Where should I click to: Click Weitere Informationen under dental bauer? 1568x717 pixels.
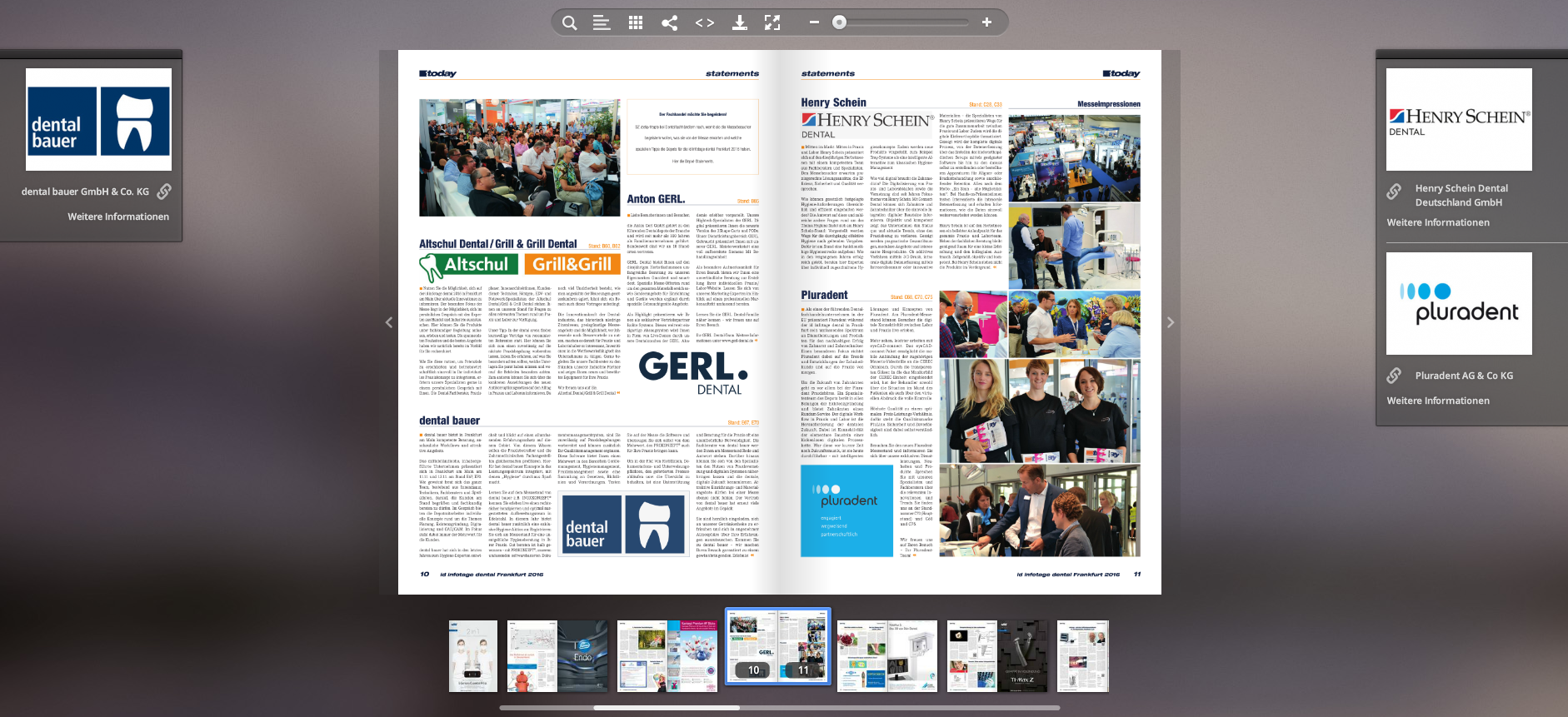coord(118,217)
